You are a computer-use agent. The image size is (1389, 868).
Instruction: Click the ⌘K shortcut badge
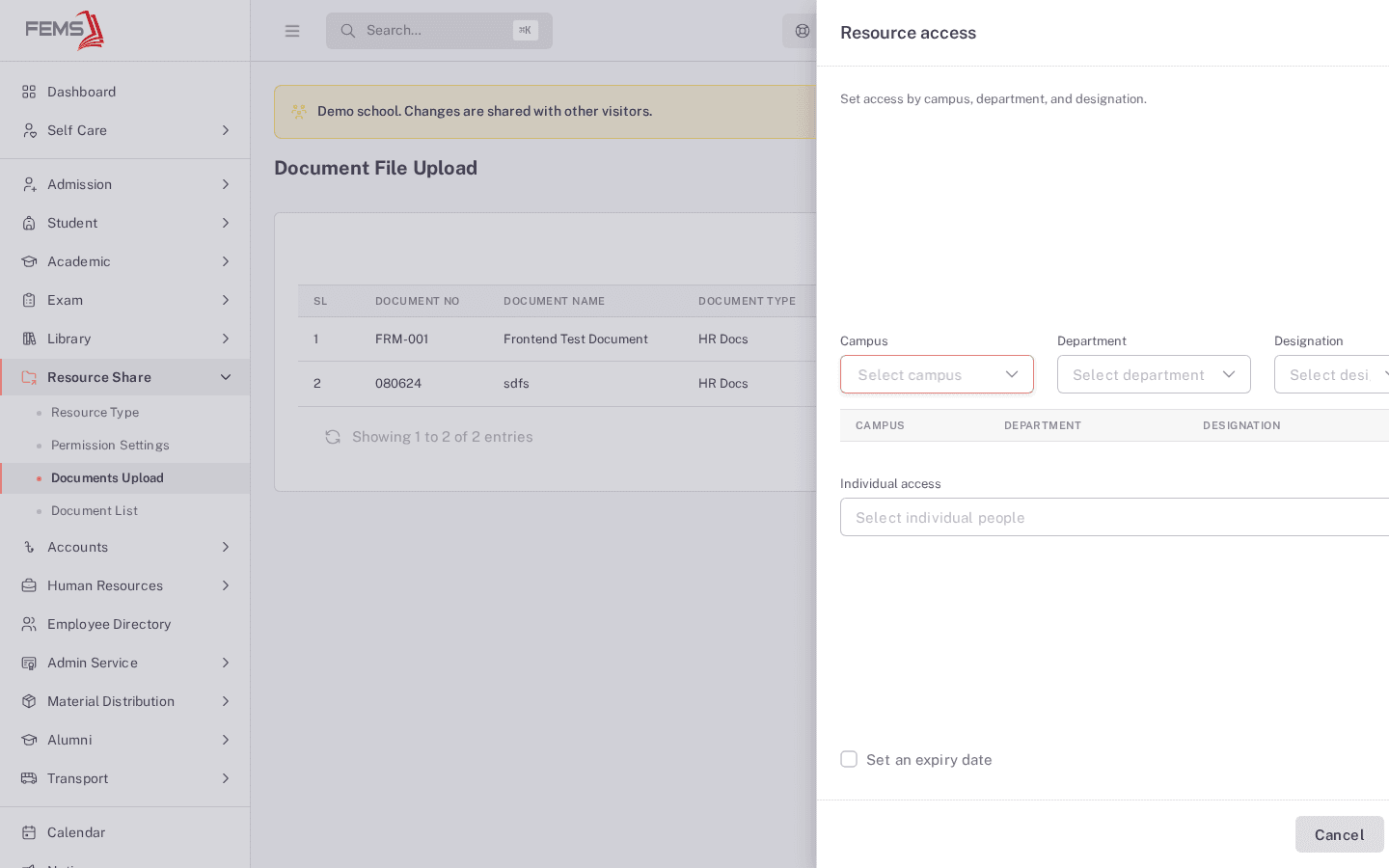click(x=526, y=31)
